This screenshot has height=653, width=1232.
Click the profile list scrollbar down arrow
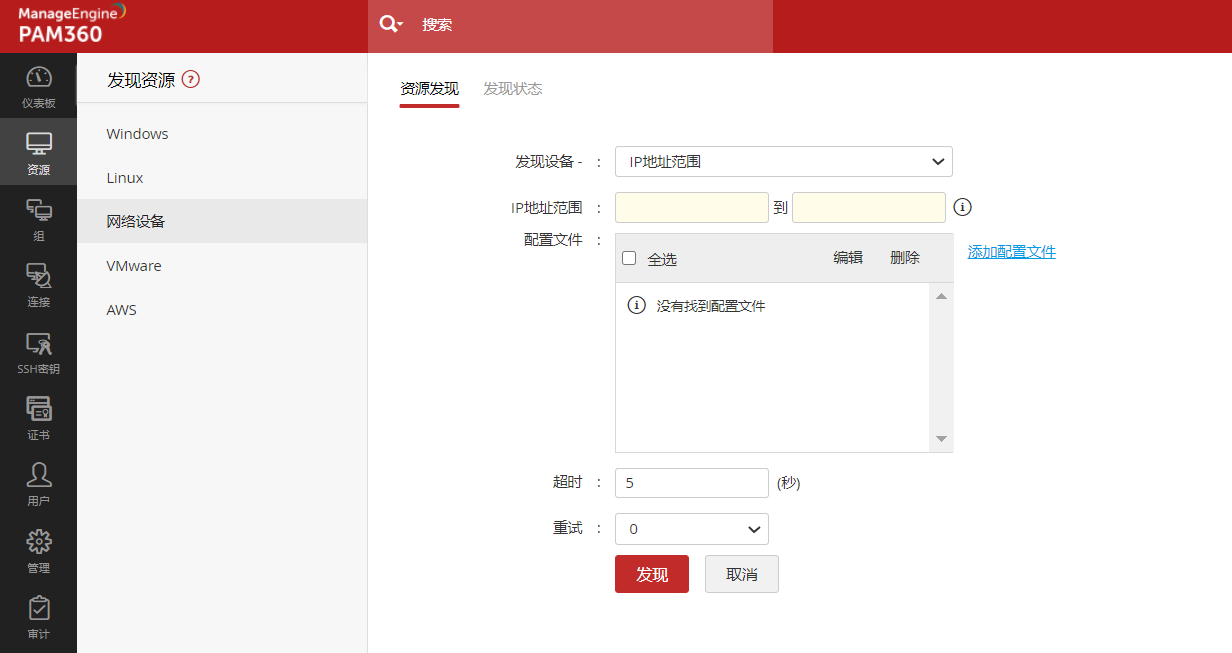[x=941, y=439]
